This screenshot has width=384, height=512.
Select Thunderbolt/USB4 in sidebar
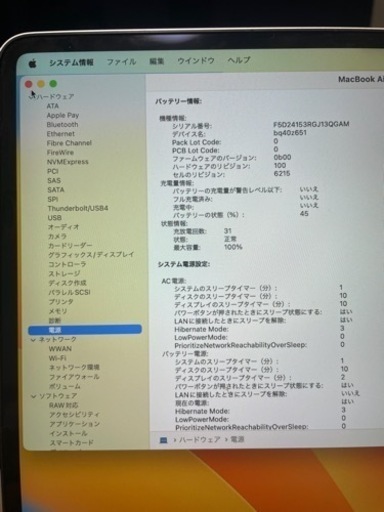[78, 209]
